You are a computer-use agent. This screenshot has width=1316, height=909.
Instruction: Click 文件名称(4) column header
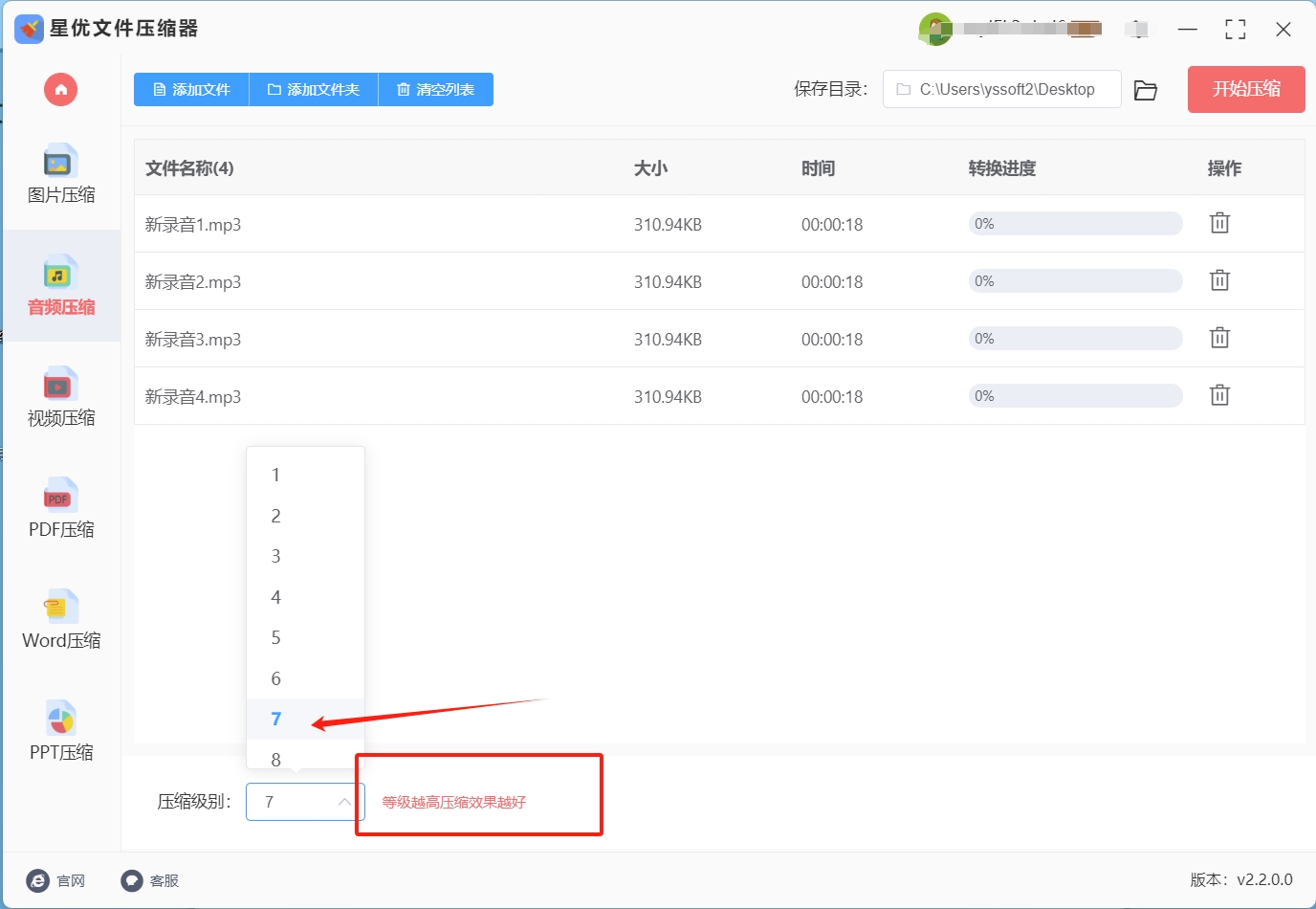[x=189, y=168]
